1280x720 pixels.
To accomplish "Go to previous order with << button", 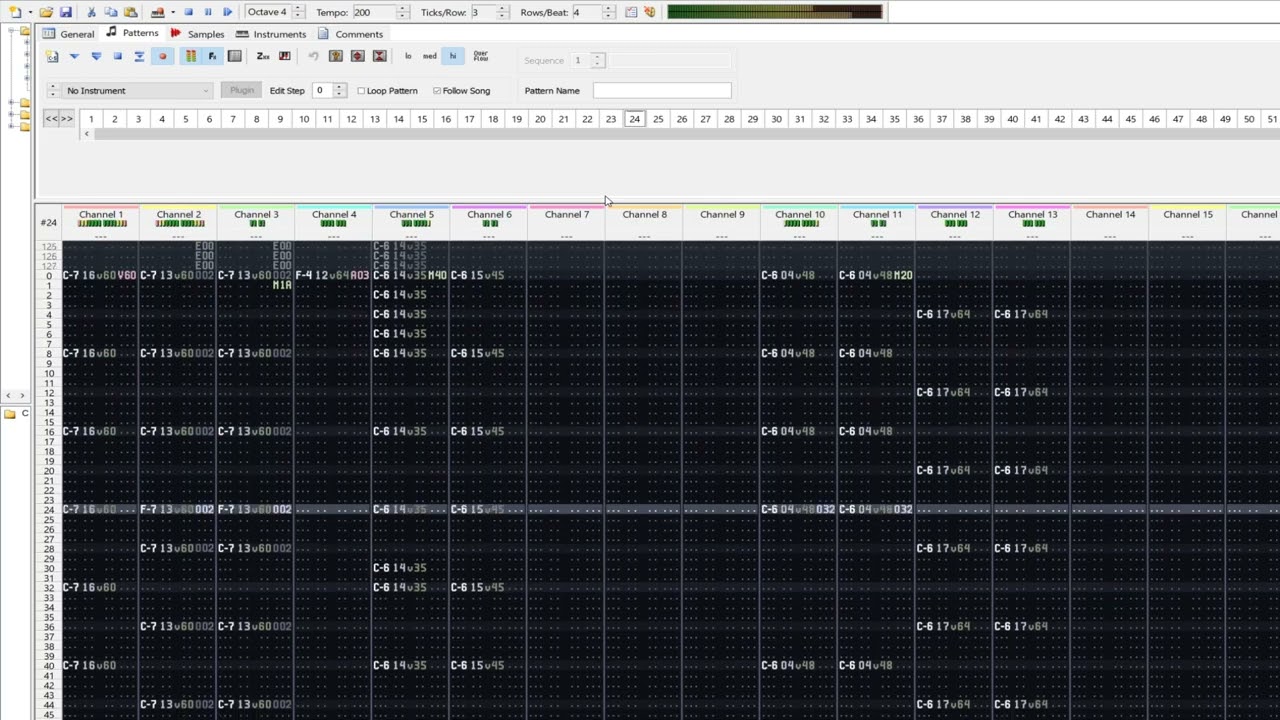I will tap(51, 119).
